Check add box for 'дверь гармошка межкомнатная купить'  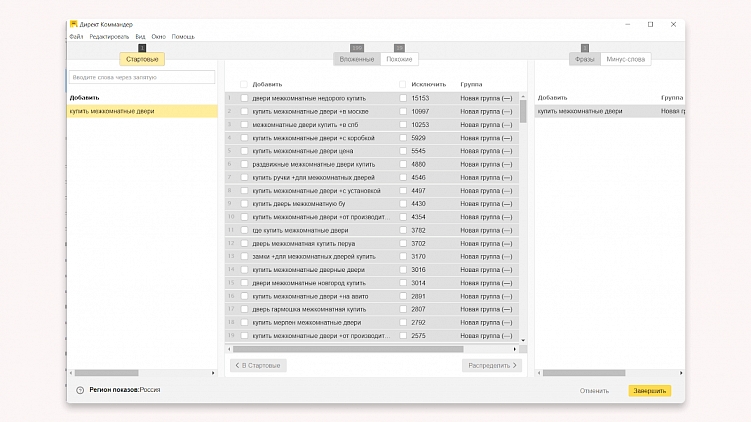click(x=244, y=309)
